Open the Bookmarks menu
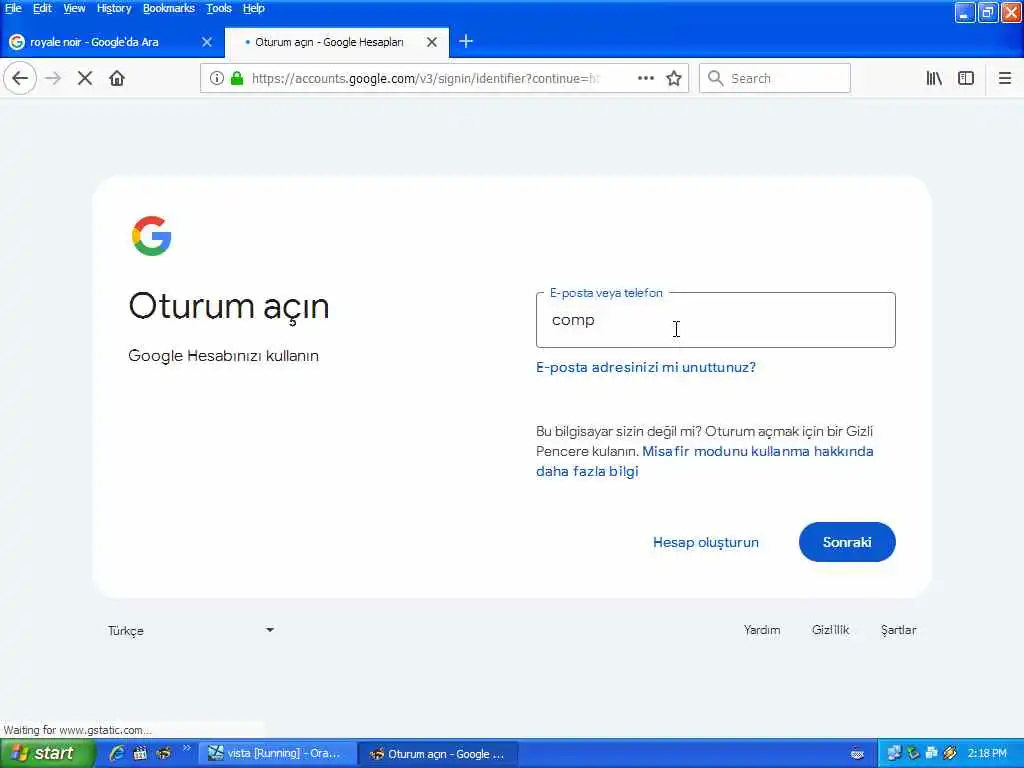The image size is (1024, 768). (169, 8)
